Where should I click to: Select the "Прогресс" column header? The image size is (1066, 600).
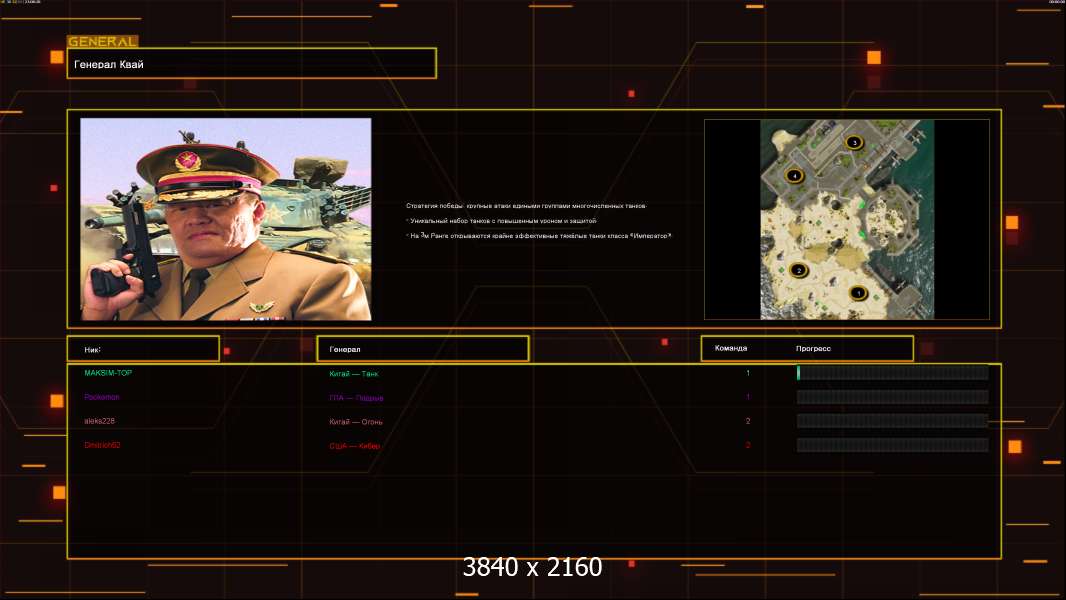coord(813,349)
